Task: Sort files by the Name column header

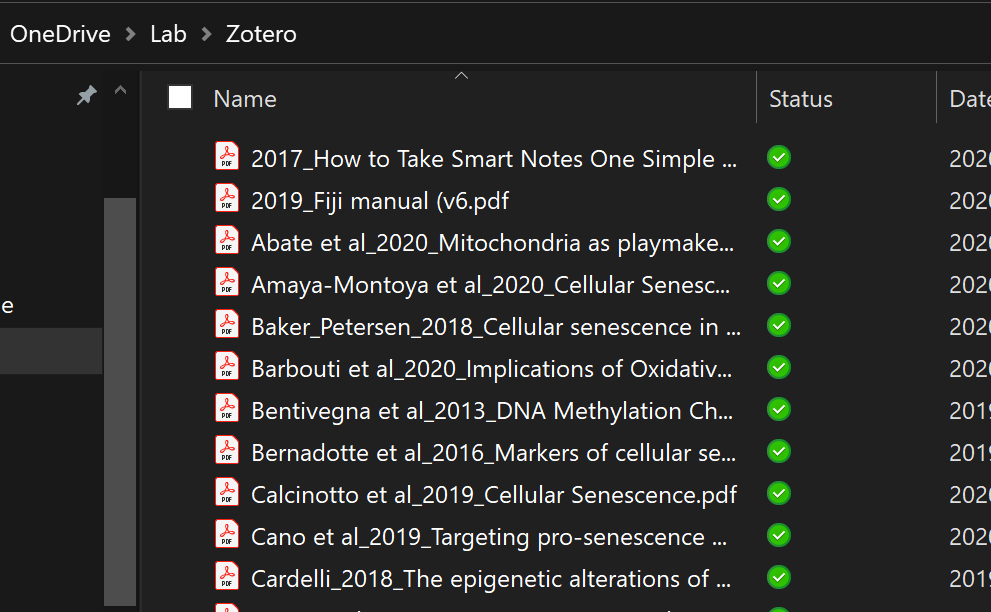Action: [x=245, y=99]
